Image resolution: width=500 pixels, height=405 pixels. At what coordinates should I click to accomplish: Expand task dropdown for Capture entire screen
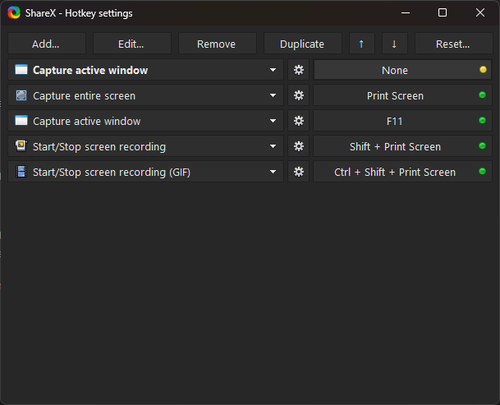coord(273,96)
